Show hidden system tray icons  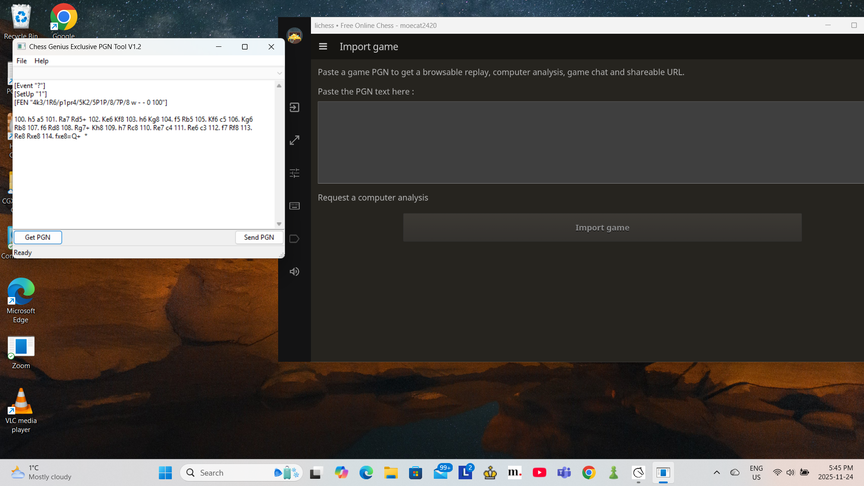716,473
